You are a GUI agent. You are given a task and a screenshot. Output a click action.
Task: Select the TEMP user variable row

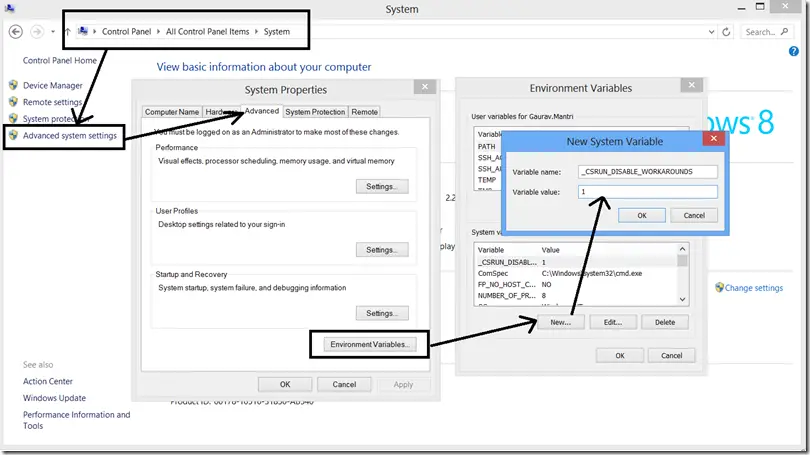coord(489,180)
